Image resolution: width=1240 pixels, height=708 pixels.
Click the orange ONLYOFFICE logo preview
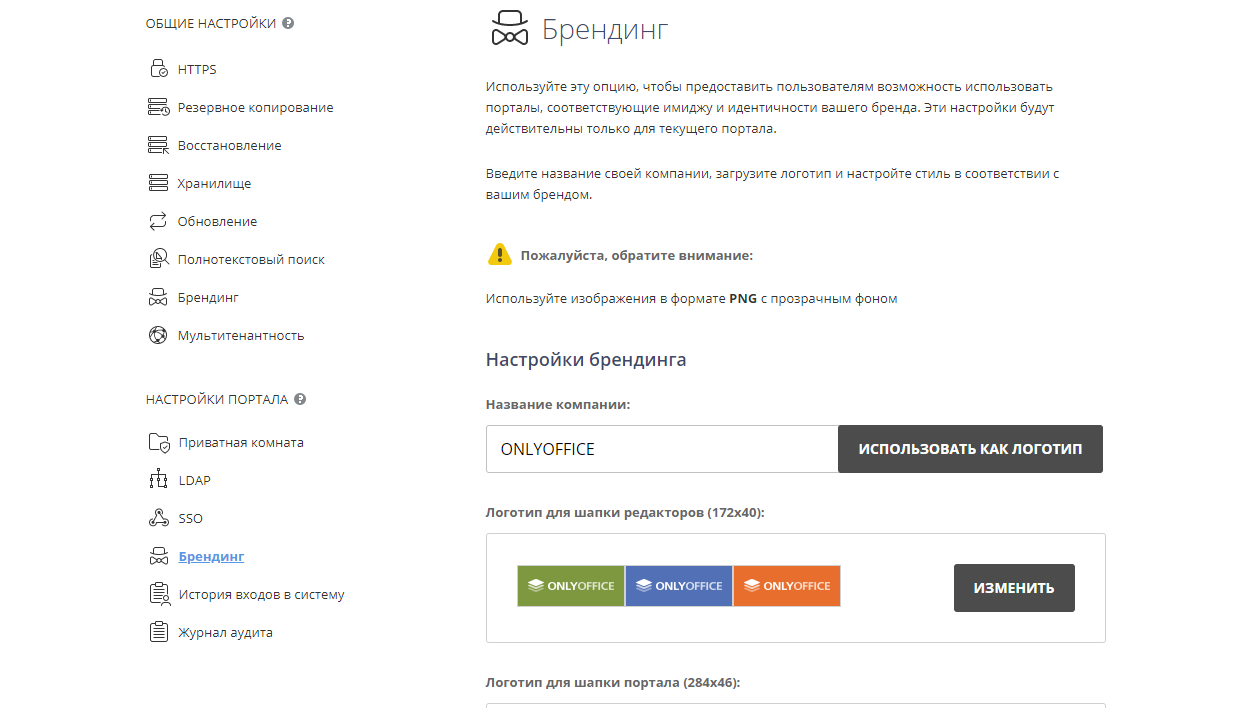787,586
